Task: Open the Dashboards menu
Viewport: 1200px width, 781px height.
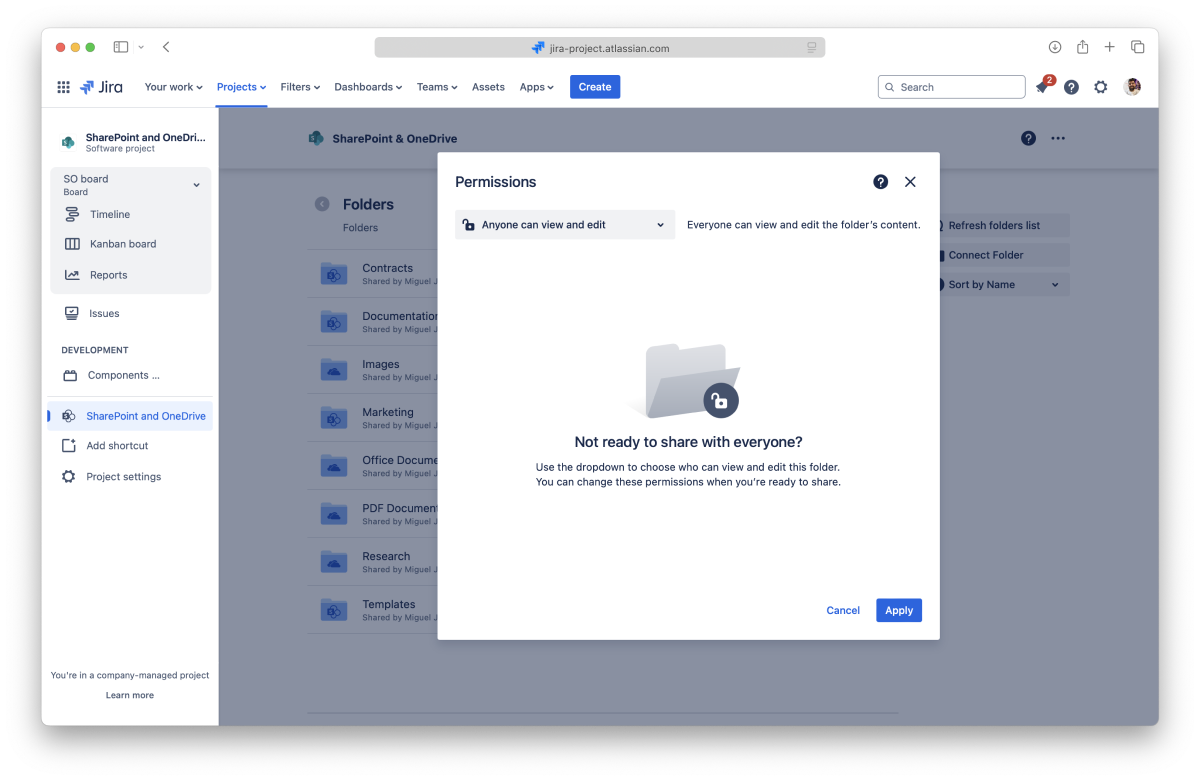Action: tap(368, 87)
